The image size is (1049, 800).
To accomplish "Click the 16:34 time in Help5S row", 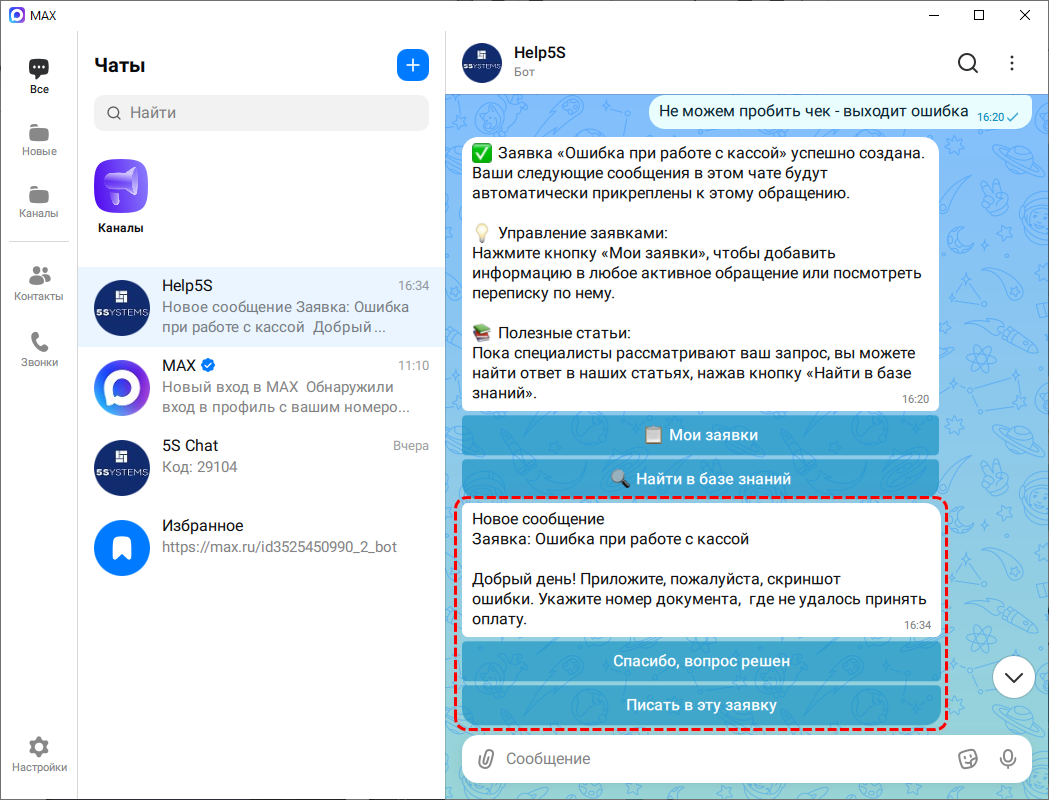I will [x=413, y=286].
